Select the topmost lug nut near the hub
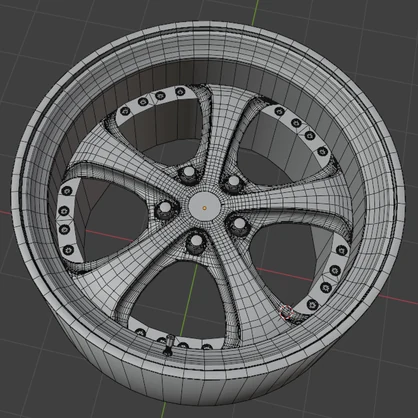 pos(189,175)
